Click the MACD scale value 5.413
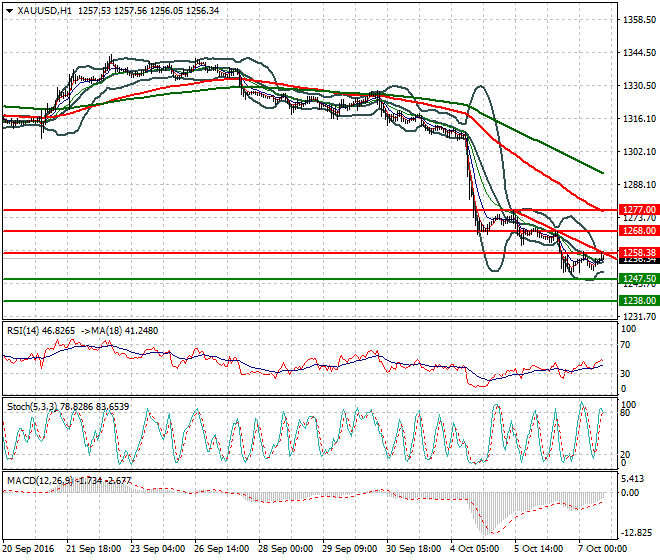660x560 pixels. tap(632, 479)
